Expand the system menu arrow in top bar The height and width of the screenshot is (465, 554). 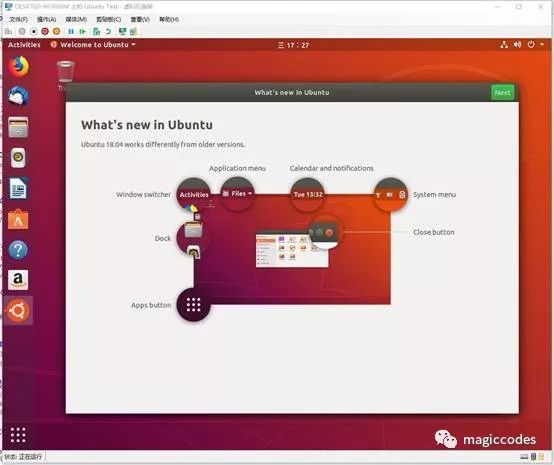[542, 45]
